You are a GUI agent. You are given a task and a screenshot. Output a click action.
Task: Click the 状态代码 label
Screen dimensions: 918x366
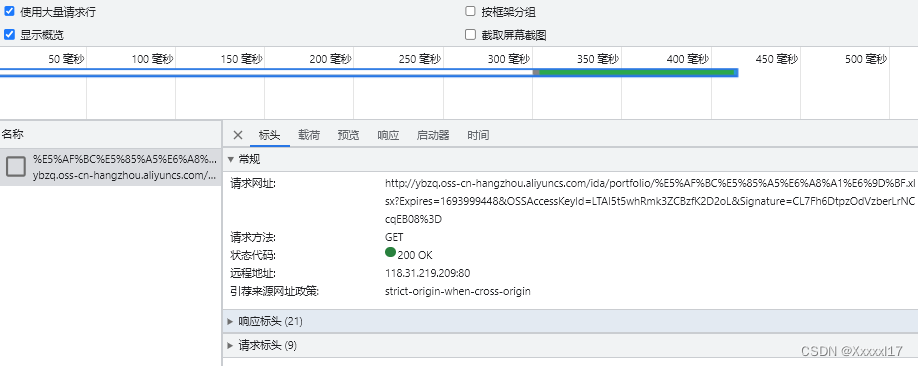tap(253, 255)
